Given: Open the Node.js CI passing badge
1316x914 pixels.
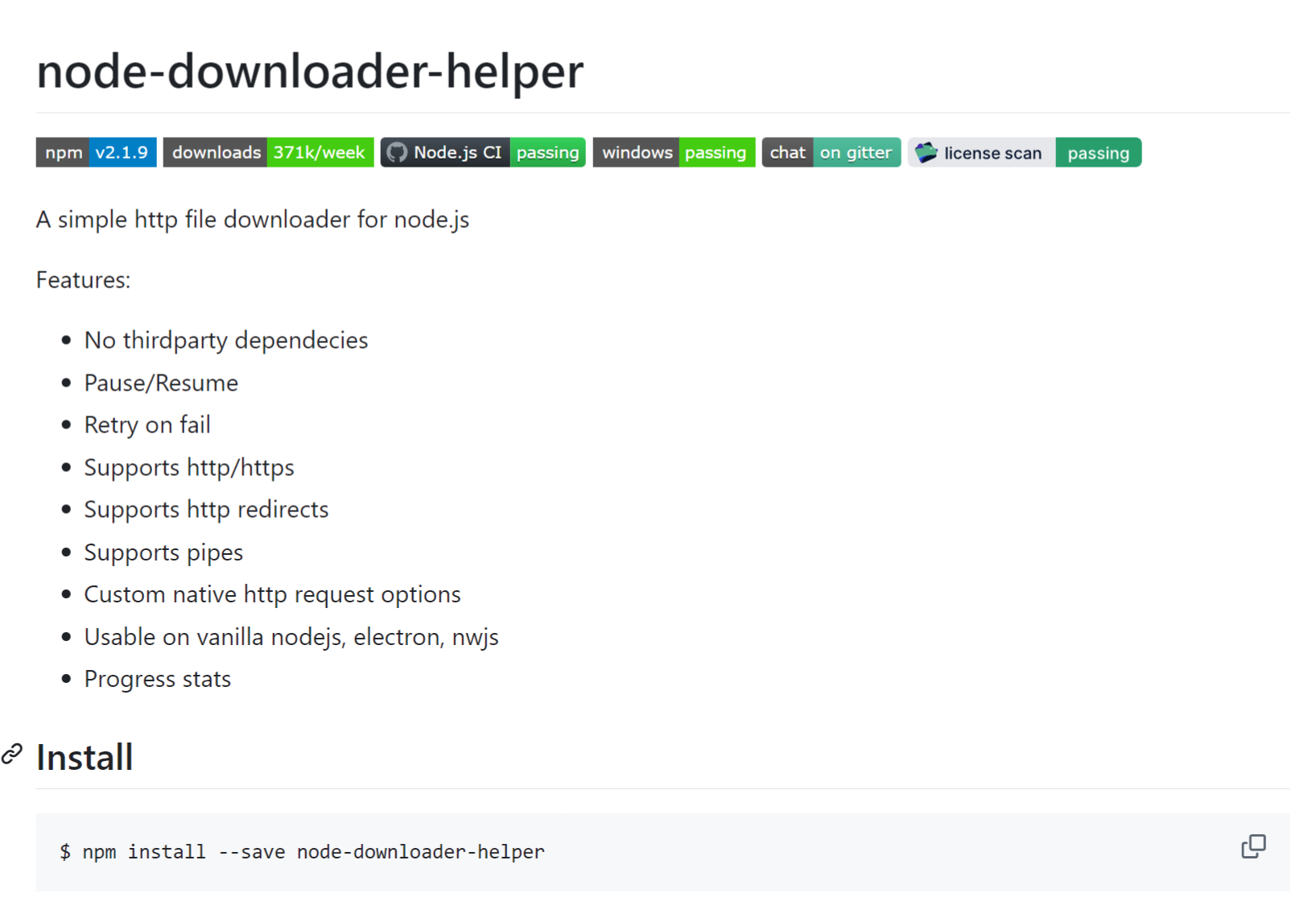Looking at the screenshot, I should pos(483,152).
